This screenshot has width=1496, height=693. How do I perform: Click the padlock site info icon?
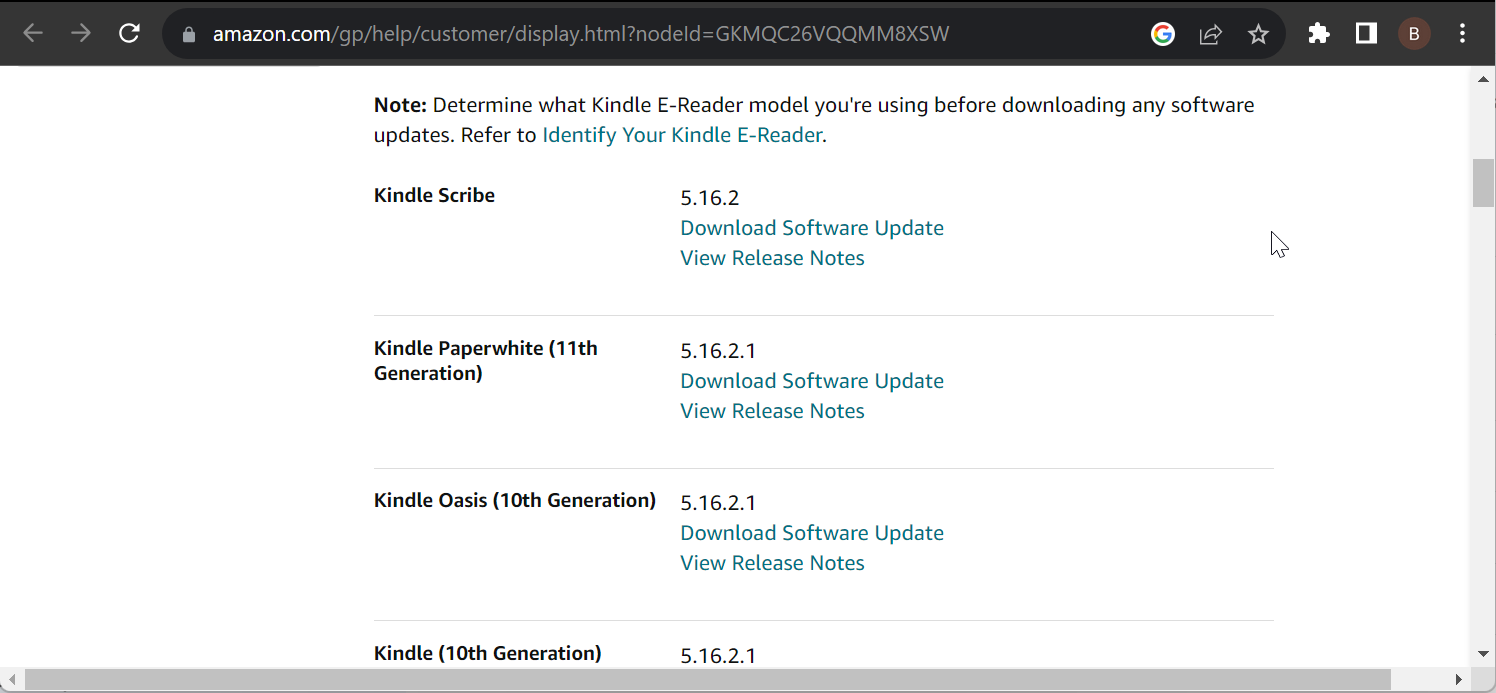tap(188, 35)
